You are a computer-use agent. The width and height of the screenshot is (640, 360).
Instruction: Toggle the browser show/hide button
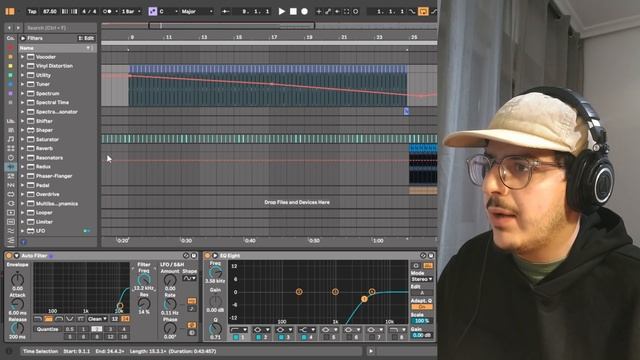click(x=10, y=11)
